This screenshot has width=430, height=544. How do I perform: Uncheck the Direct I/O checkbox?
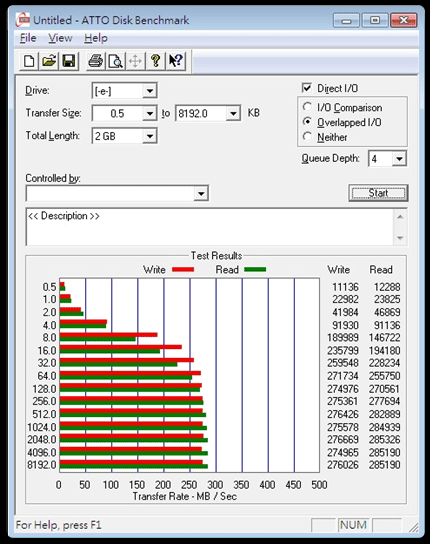(x=307, y=88)
